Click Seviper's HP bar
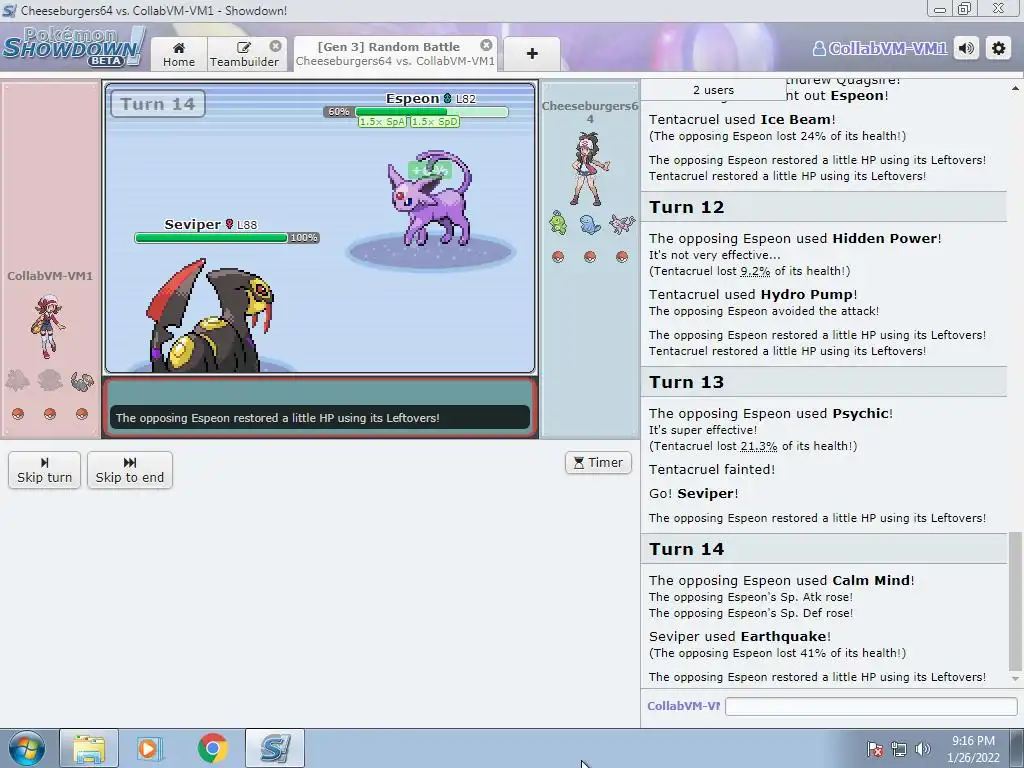The height and width of the screenshot is (768, 1024). point(211,238)
